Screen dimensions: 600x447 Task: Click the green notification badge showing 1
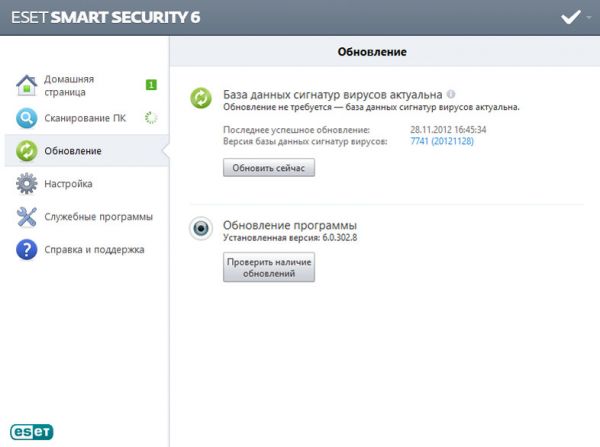(151, 85)
